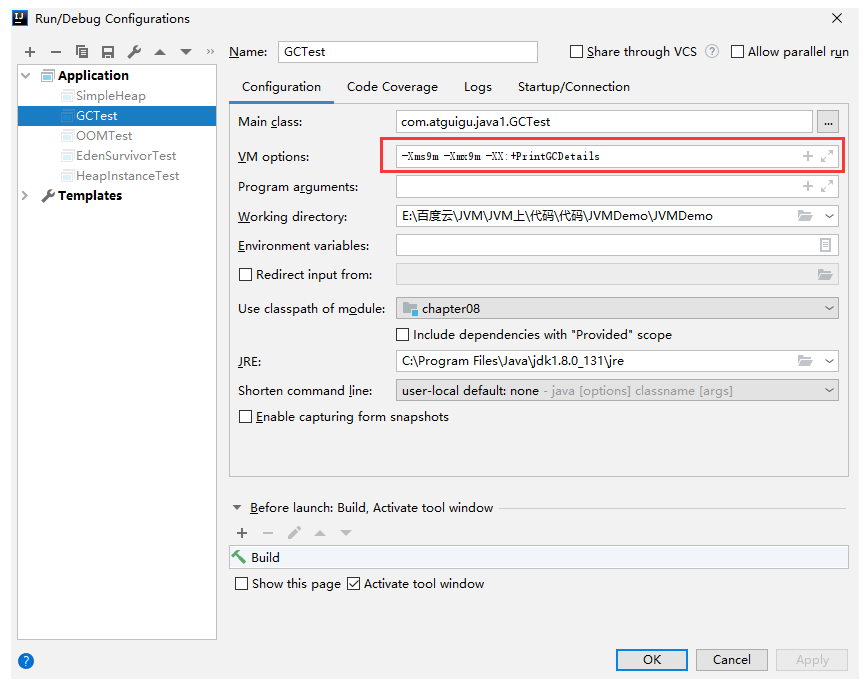Remove selected configuration with minus icon
This screenshot has height=687, width=865.
pos(56,52)
